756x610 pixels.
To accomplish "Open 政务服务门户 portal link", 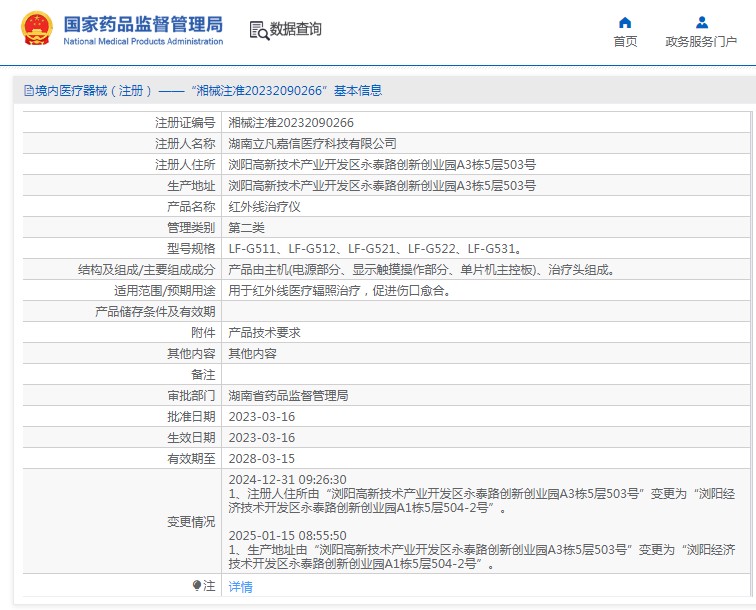I will [x=701, y=41].
